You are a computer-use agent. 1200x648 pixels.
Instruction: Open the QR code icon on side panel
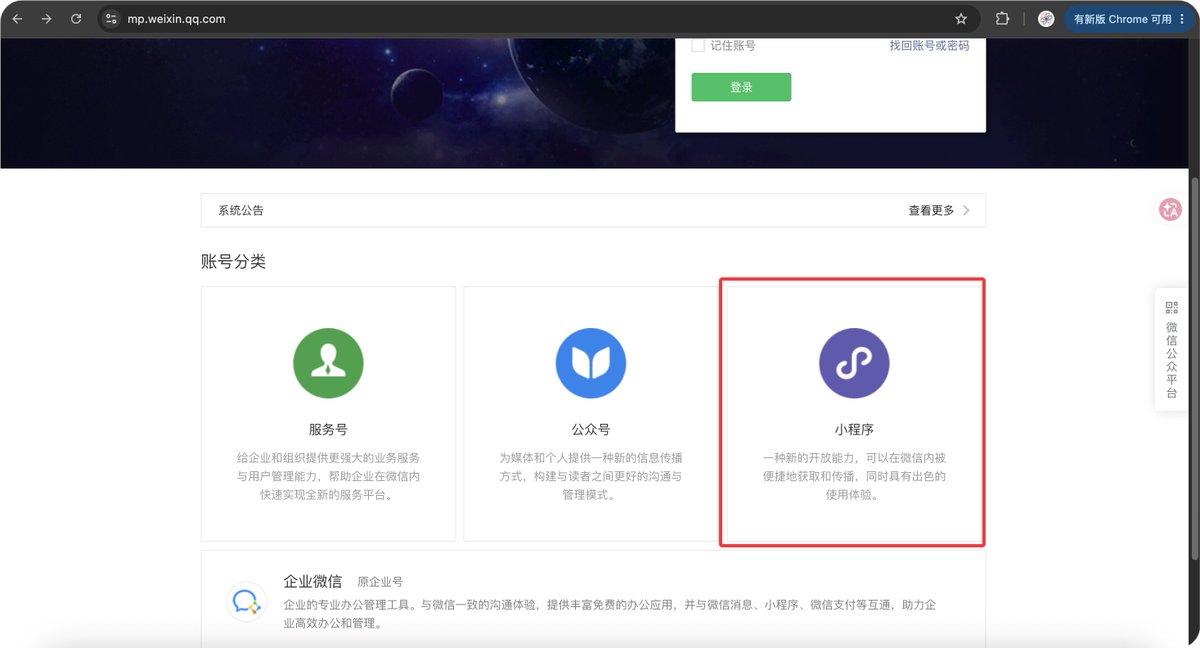coord(1172,308)
